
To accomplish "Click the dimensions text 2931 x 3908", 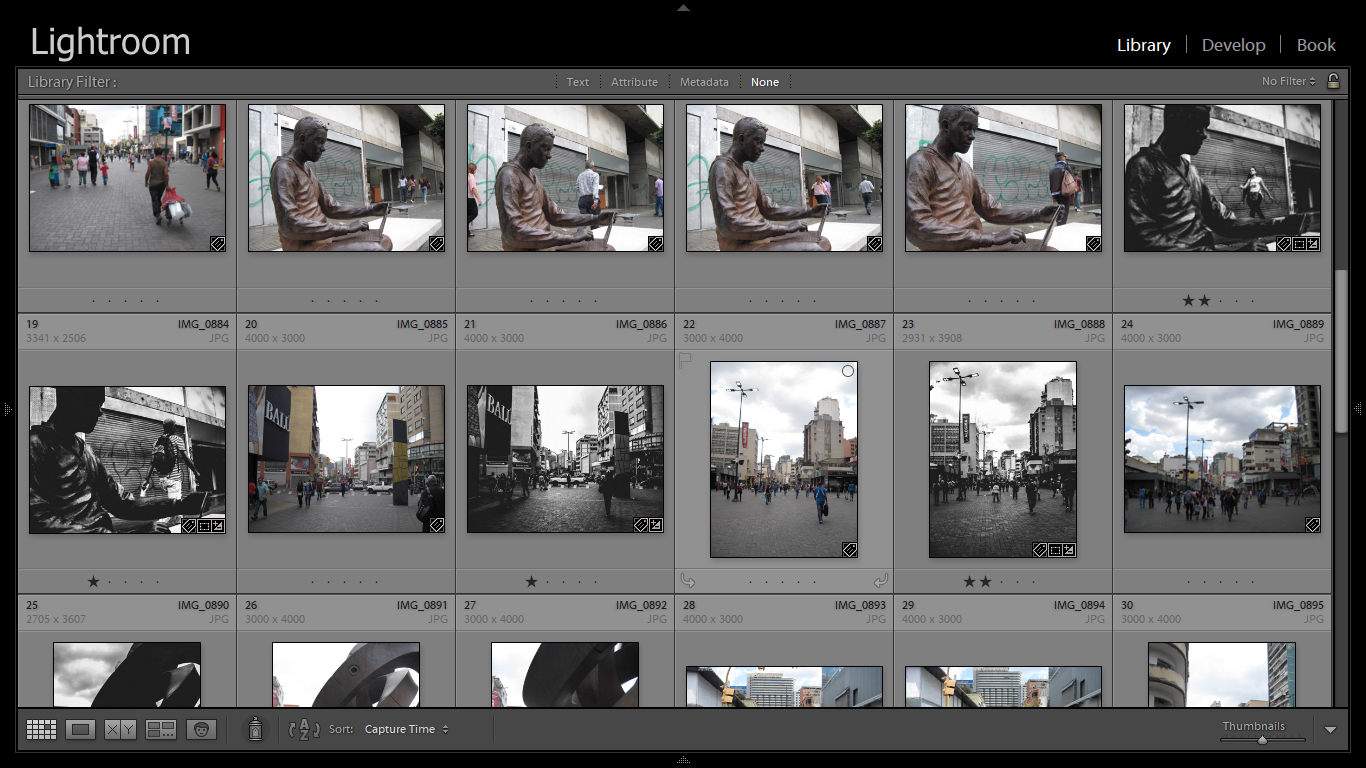I will [x=931, y=338].
